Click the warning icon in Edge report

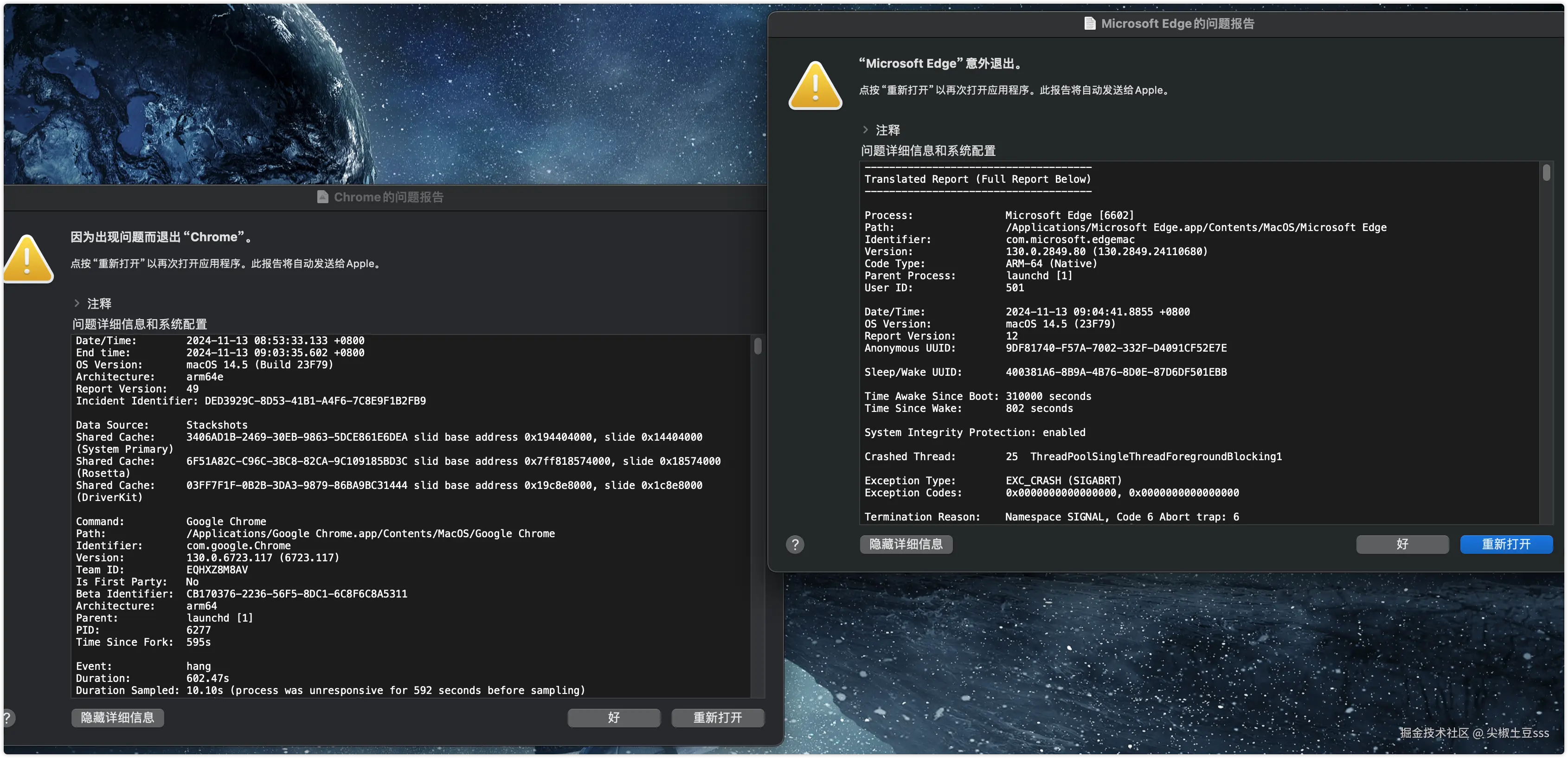click(x=815, y=86)
